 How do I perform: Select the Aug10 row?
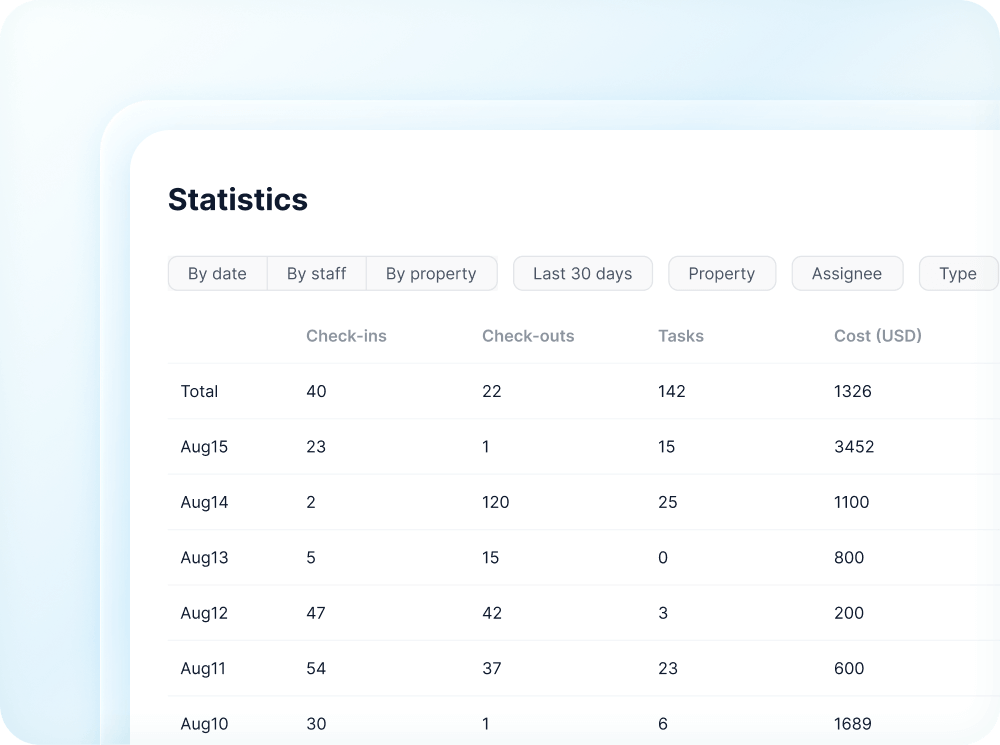tap(204, 723)
